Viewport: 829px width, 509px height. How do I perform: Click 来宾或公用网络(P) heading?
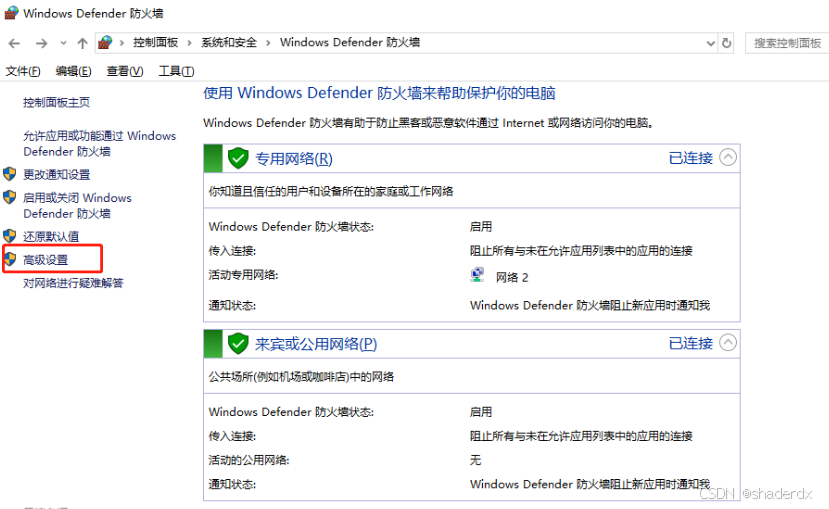[316, 344]
